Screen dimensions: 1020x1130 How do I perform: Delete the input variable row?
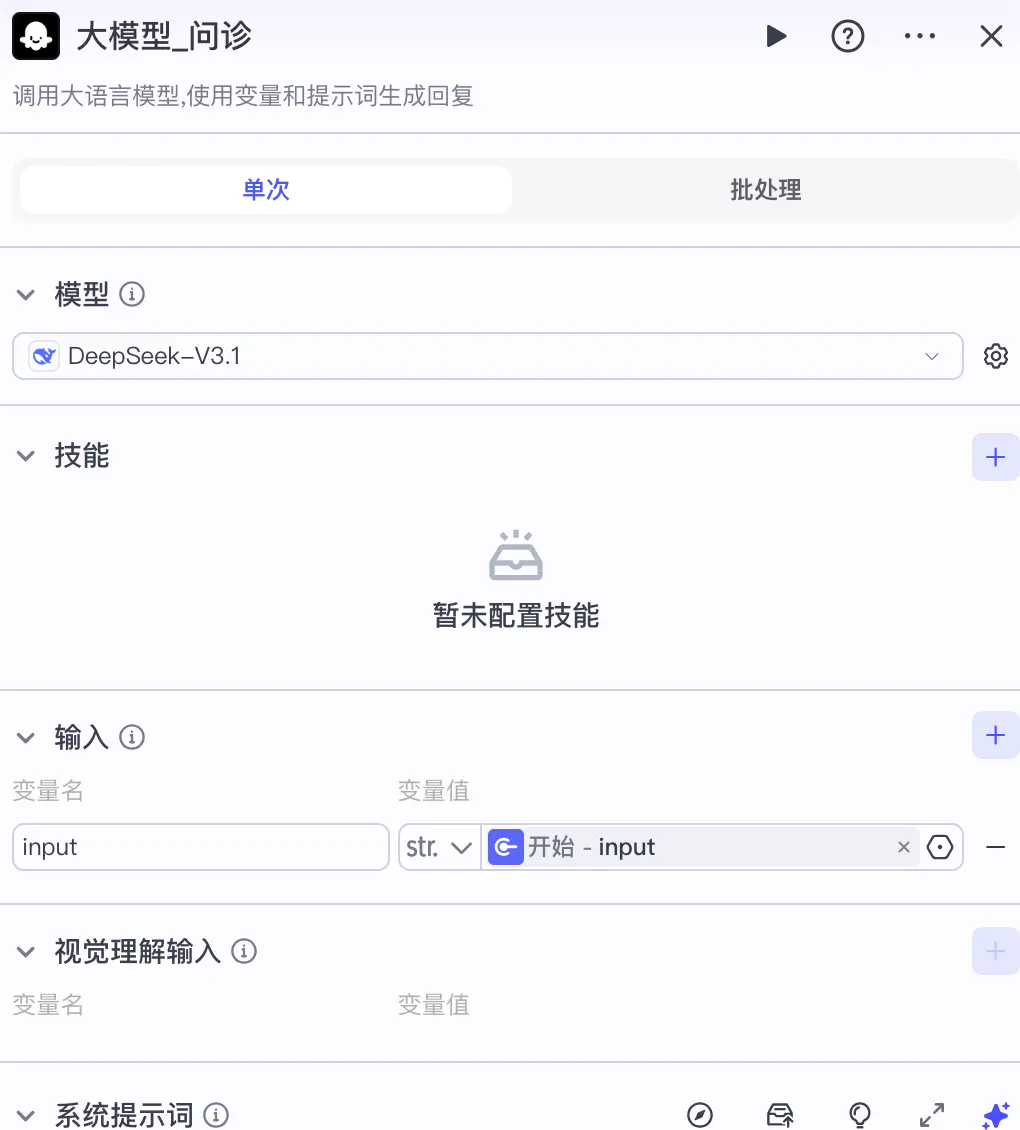pyautogui.click(x=995, y=847)
